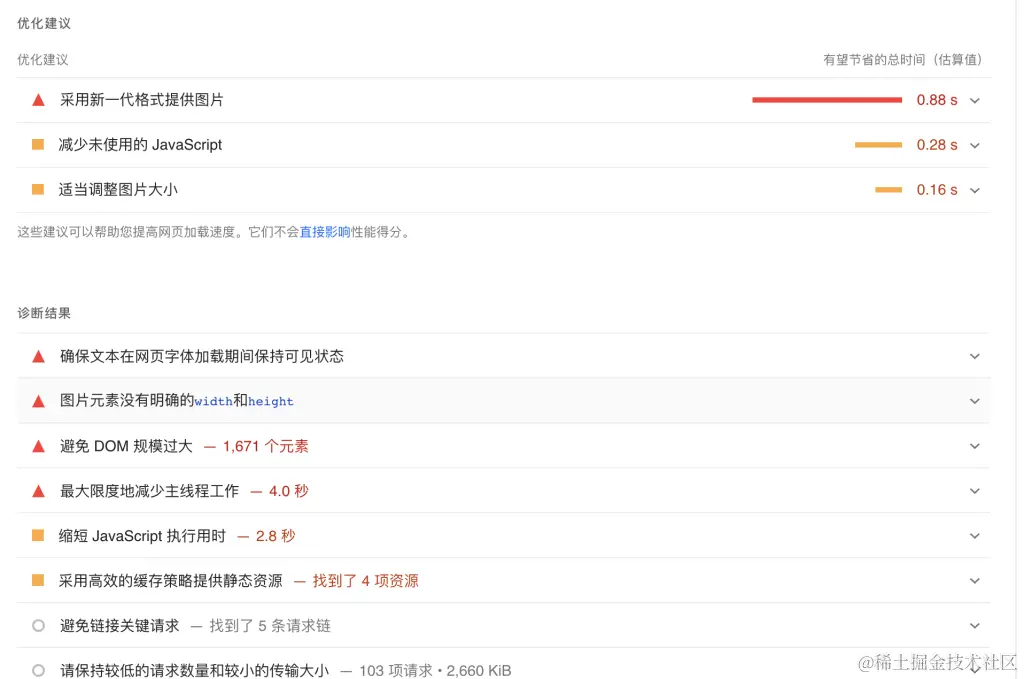Click the 避免链接关键请求 title
This screenshot has height=679, width=1024.
120,625
